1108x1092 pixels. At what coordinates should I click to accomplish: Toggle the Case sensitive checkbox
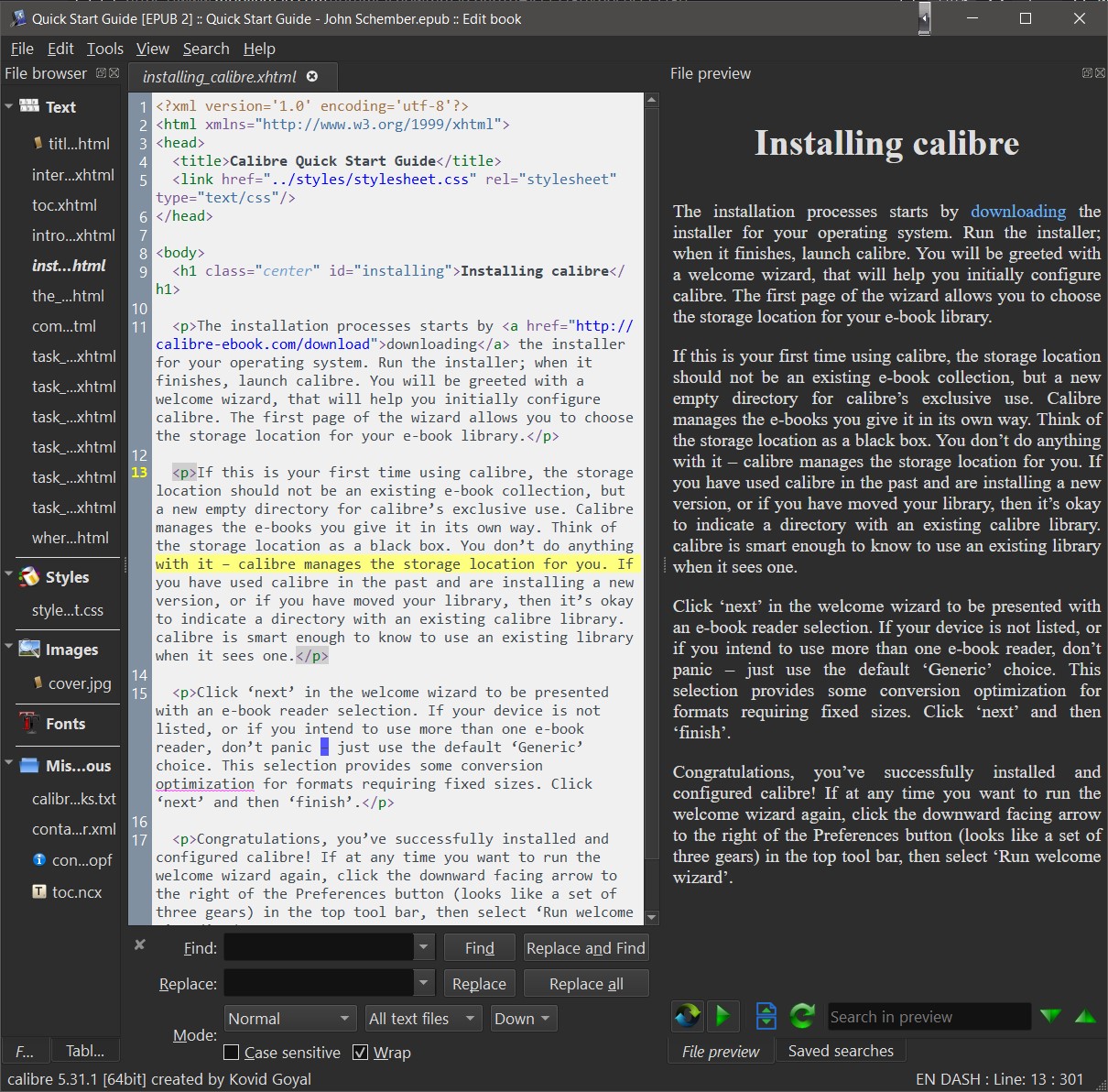(x=232, y=1053)
